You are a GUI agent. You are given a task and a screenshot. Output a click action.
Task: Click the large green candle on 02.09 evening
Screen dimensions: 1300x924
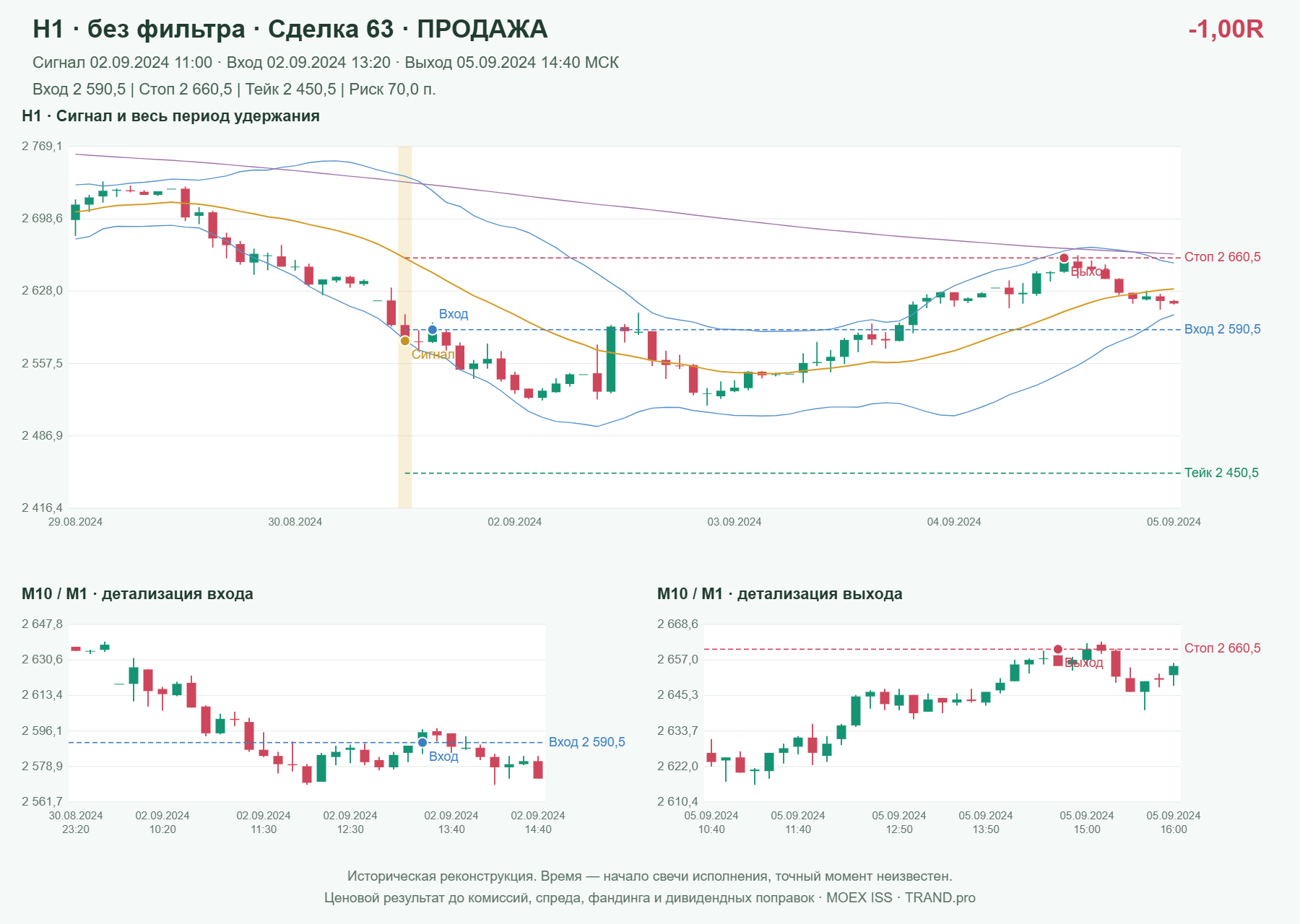611,359
